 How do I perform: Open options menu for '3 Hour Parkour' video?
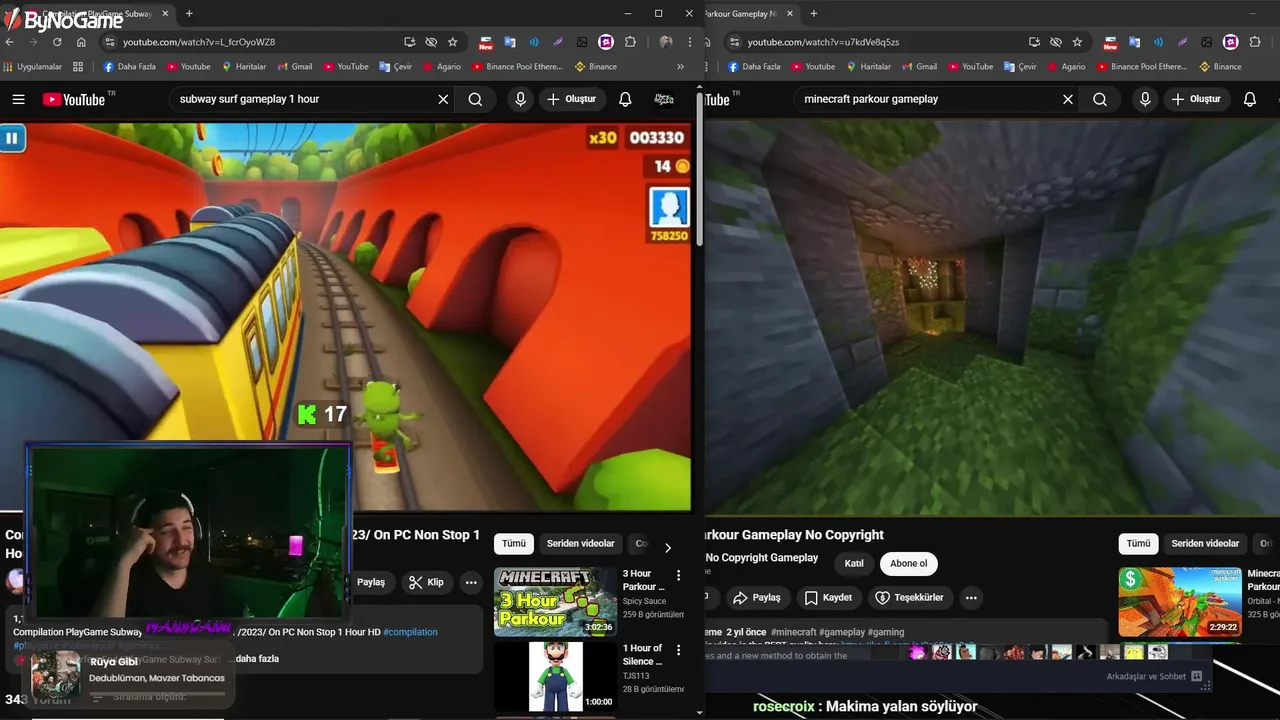pyautogui.click(x=678, y=575)
